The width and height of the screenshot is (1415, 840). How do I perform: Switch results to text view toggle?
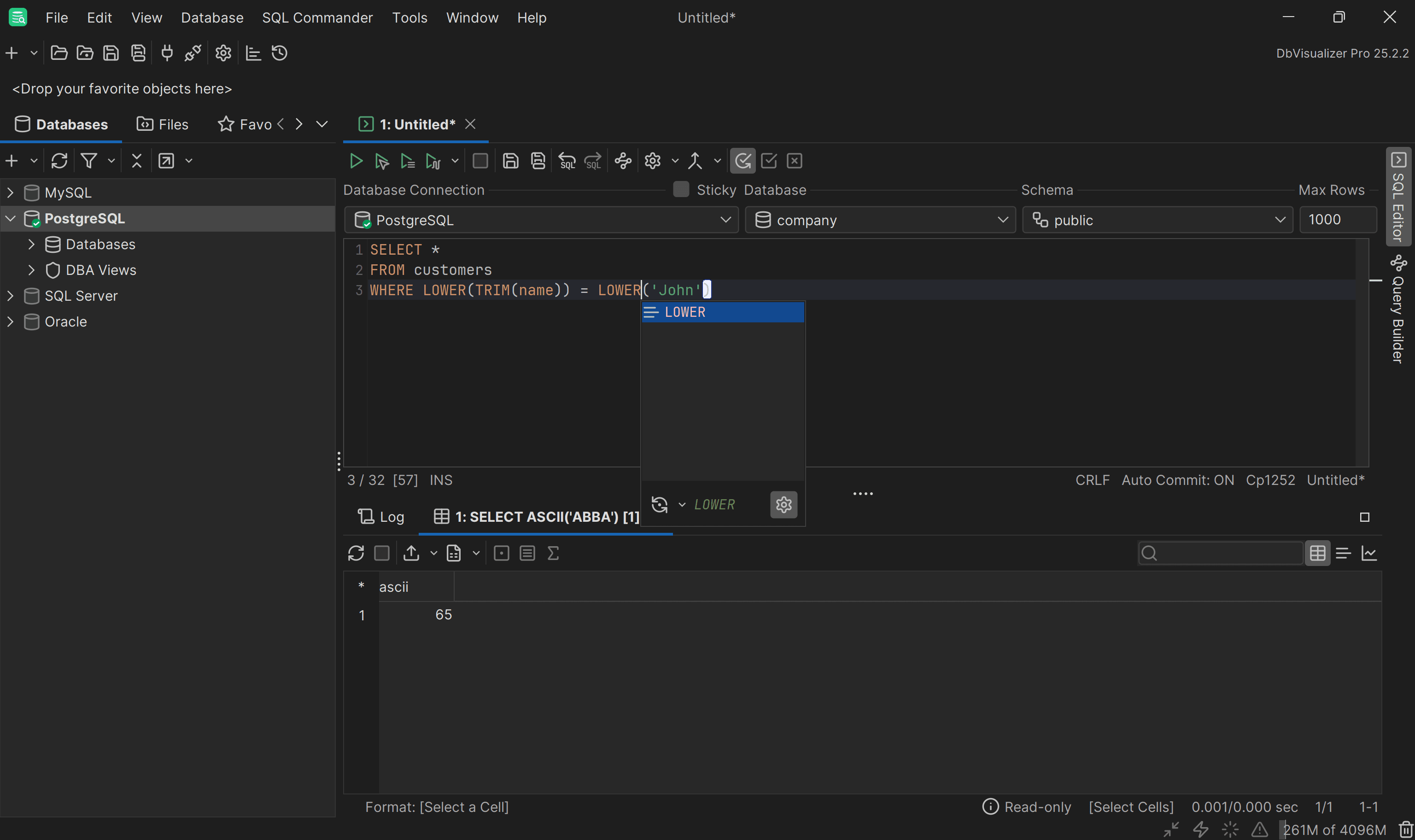click(1344, 553)
